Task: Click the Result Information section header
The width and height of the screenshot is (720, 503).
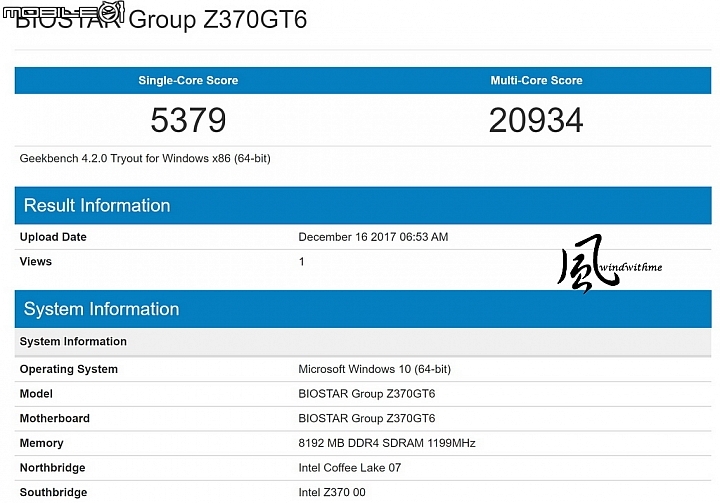Action: pyautogui.click(x=363, y=205)
